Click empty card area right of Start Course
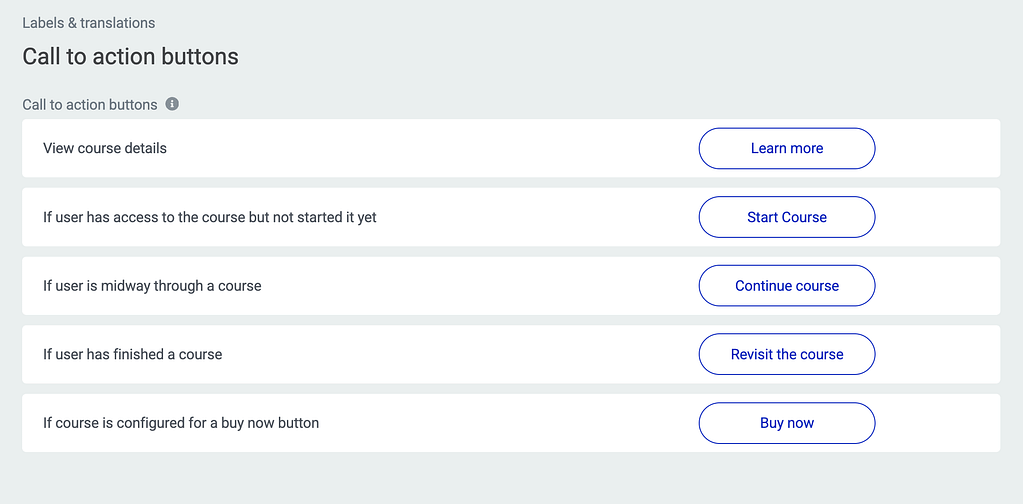 point(938,217)
